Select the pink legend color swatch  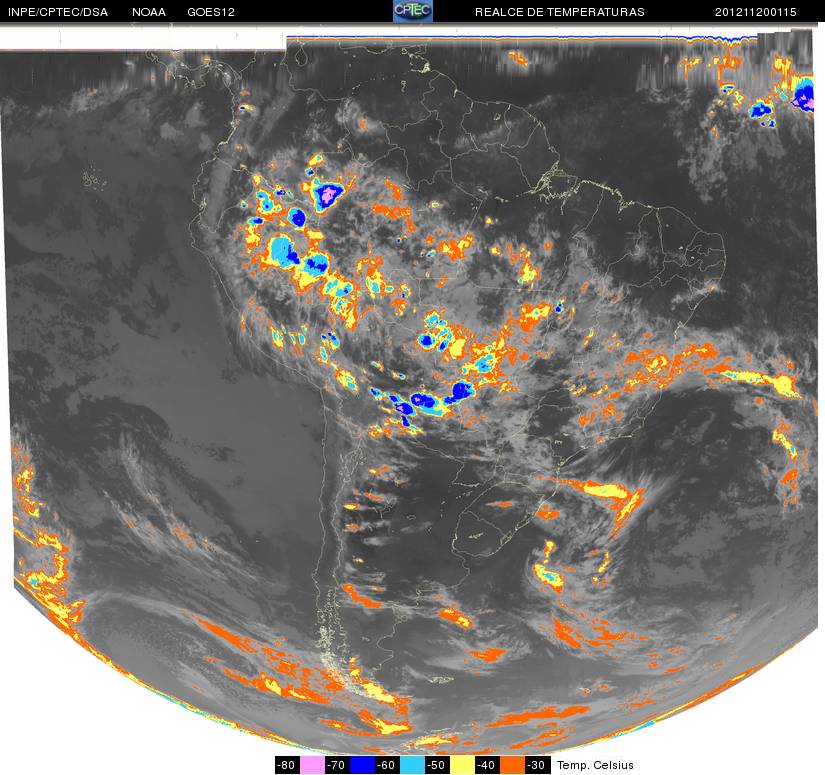(x=312, y=765)
